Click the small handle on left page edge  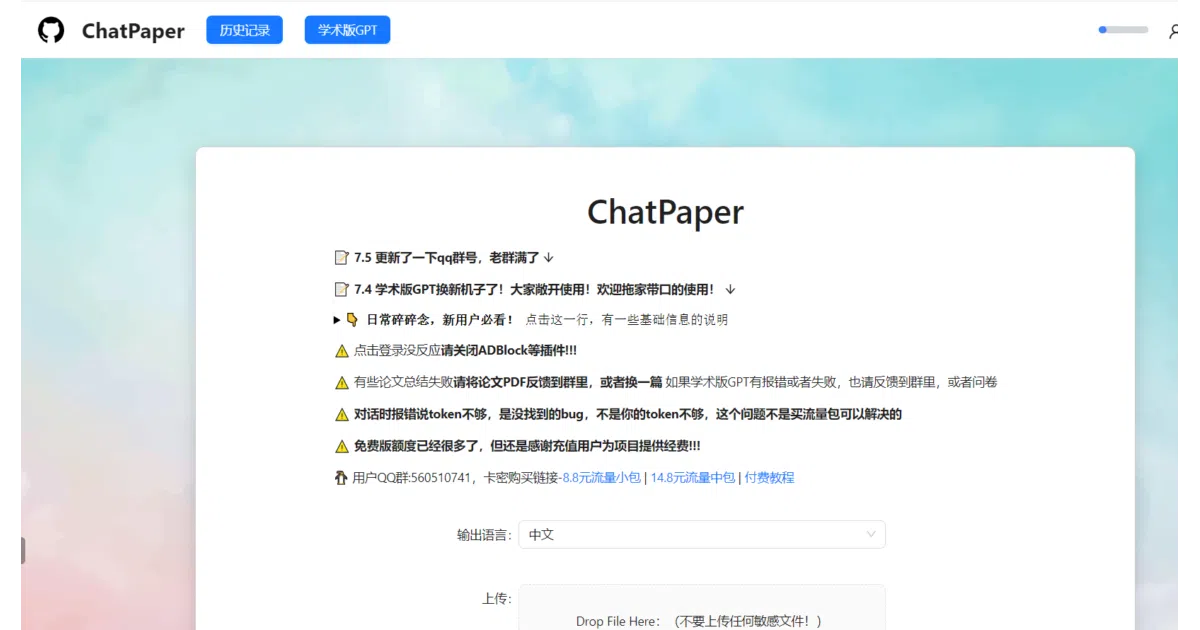23,550
